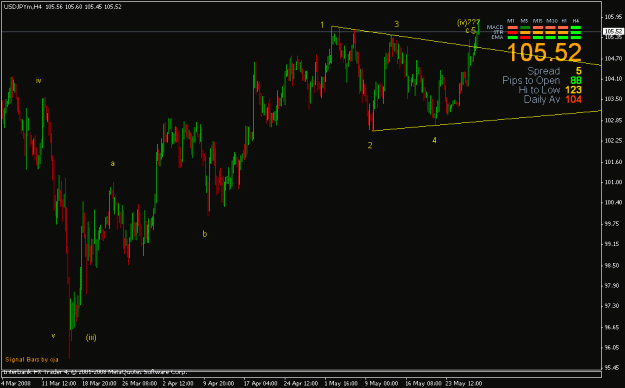Click the wave label '2' below the triangle
625x388 pixels.
pyautogui.click(x=370, y=146)
